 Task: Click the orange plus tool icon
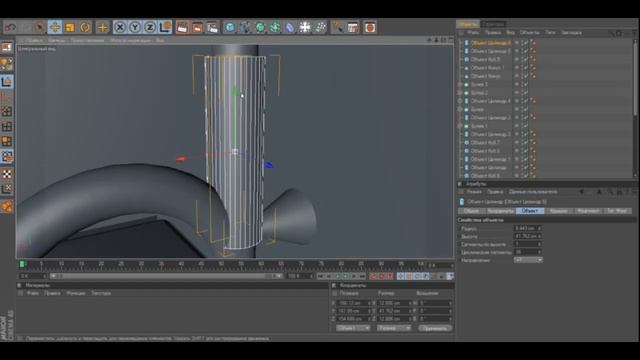click(x=102, y=27)
